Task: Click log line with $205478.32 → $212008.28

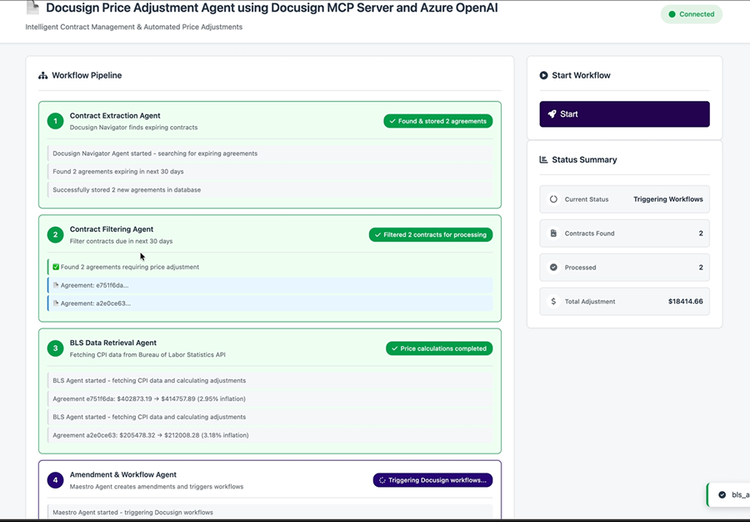Action: pos(270,435)
